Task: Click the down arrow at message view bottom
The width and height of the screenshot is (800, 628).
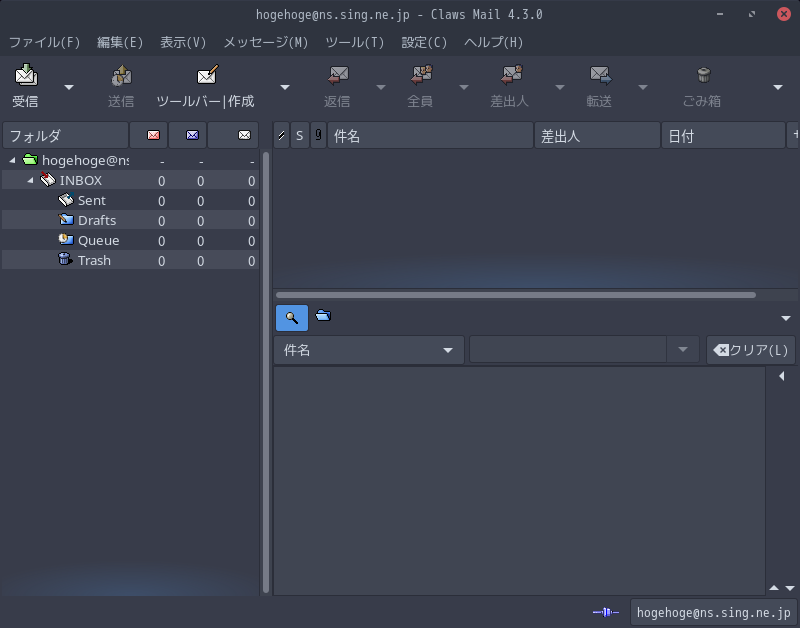Action: pos(790,588)
